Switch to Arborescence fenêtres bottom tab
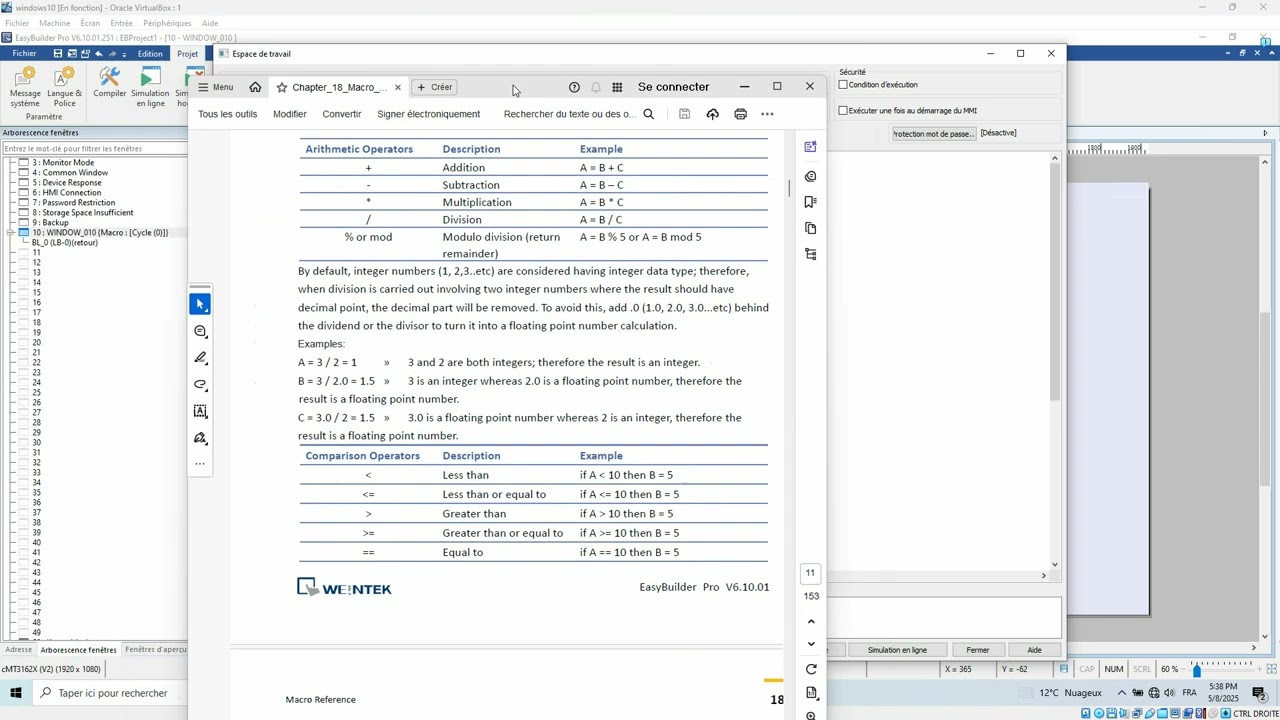 click(x=78, y=650)
